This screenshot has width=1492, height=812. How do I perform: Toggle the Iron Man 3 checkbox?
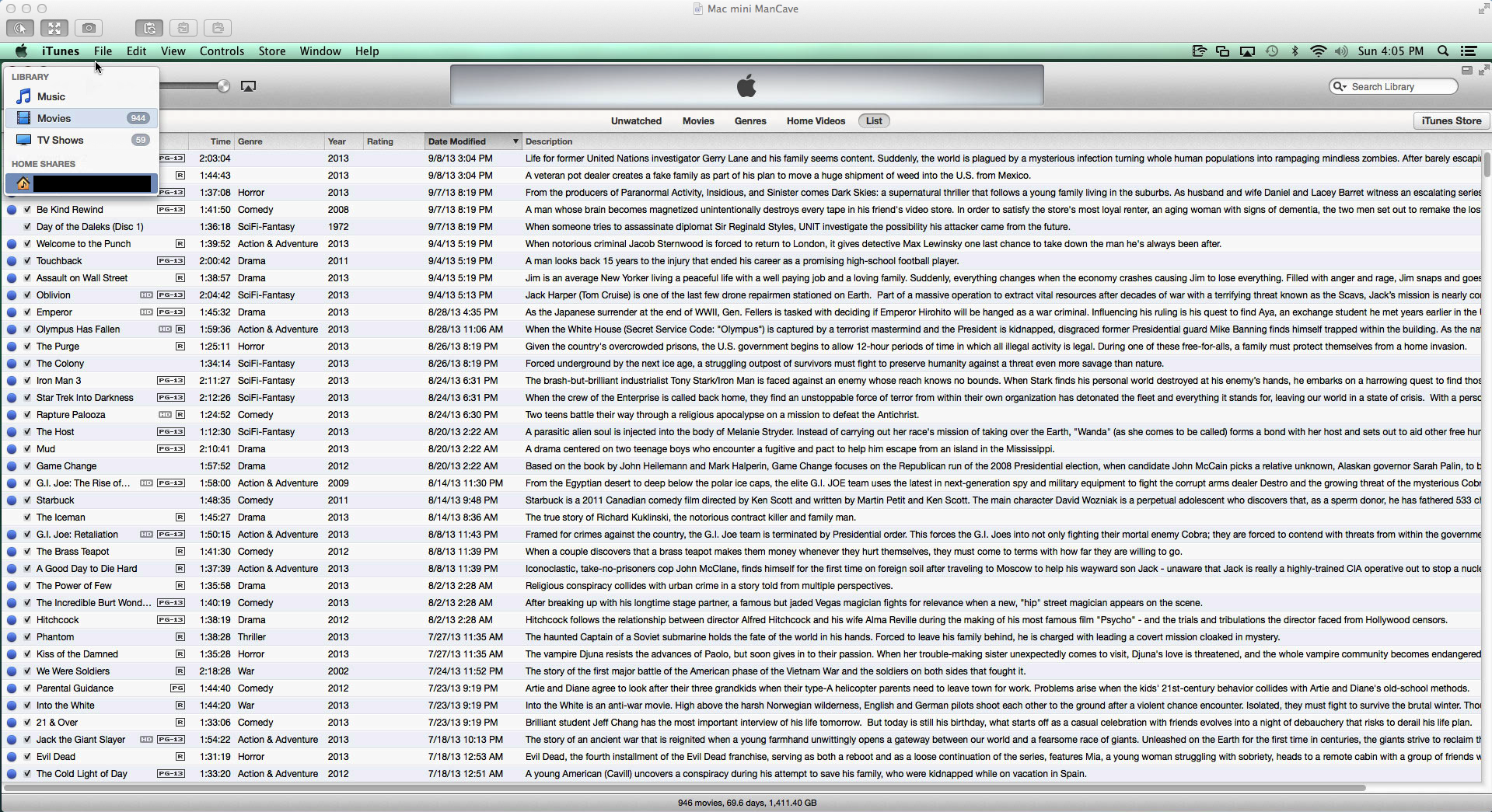coord(27,381)
